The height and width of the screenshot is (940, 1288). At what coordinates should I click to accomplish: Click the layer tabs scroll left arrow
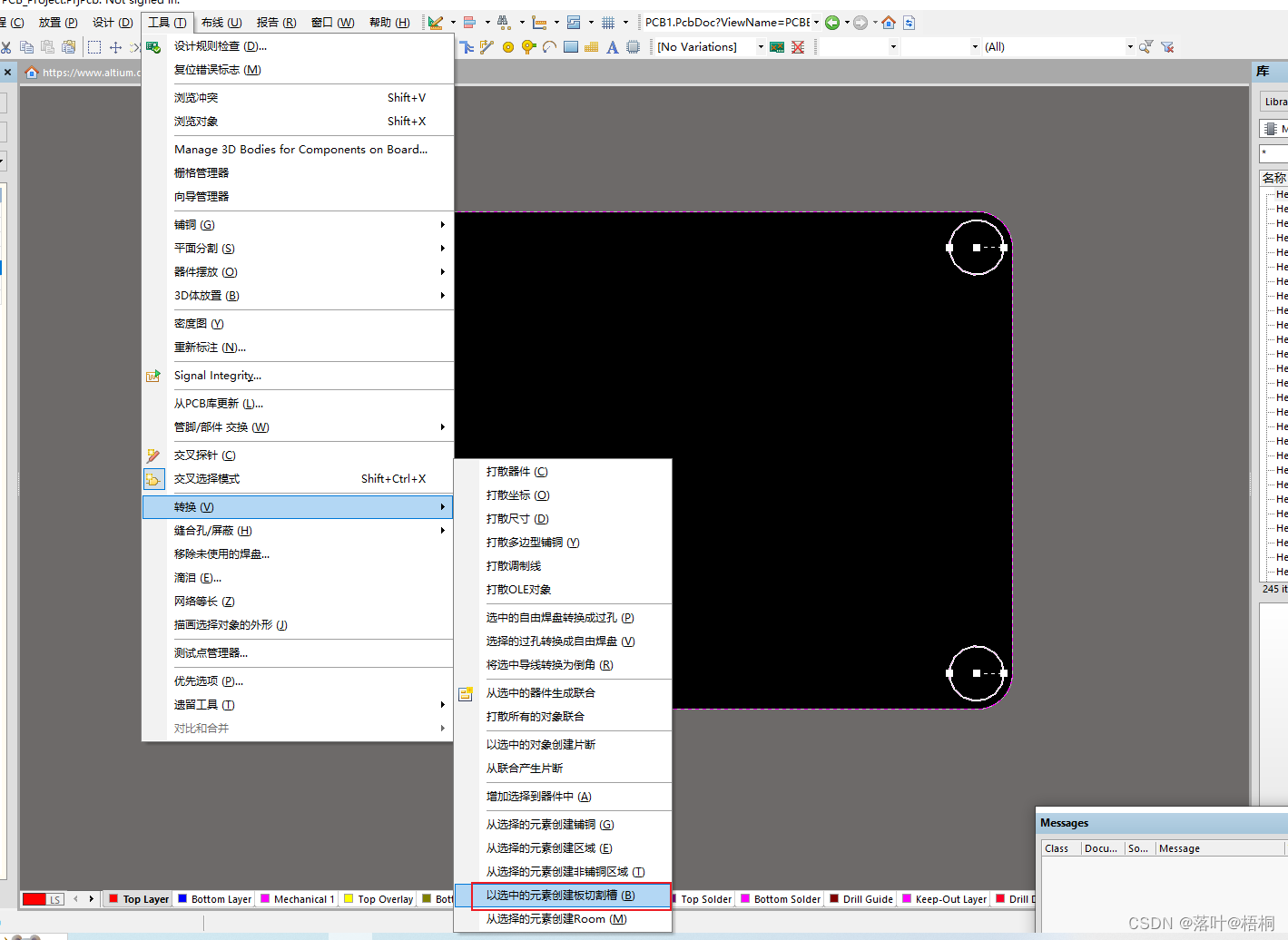76,899
